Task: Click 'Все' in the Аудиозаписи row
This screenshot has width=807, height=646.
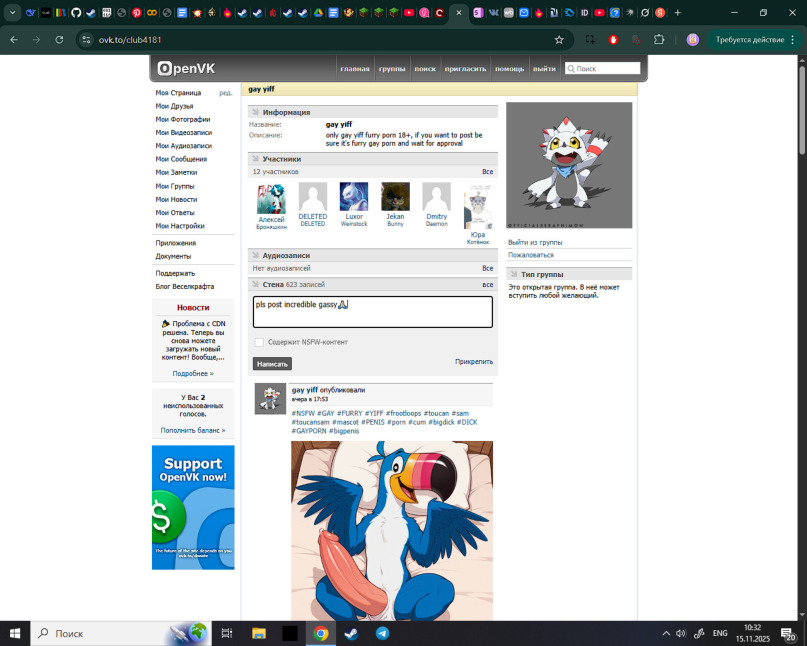Action: click(487, 268)
